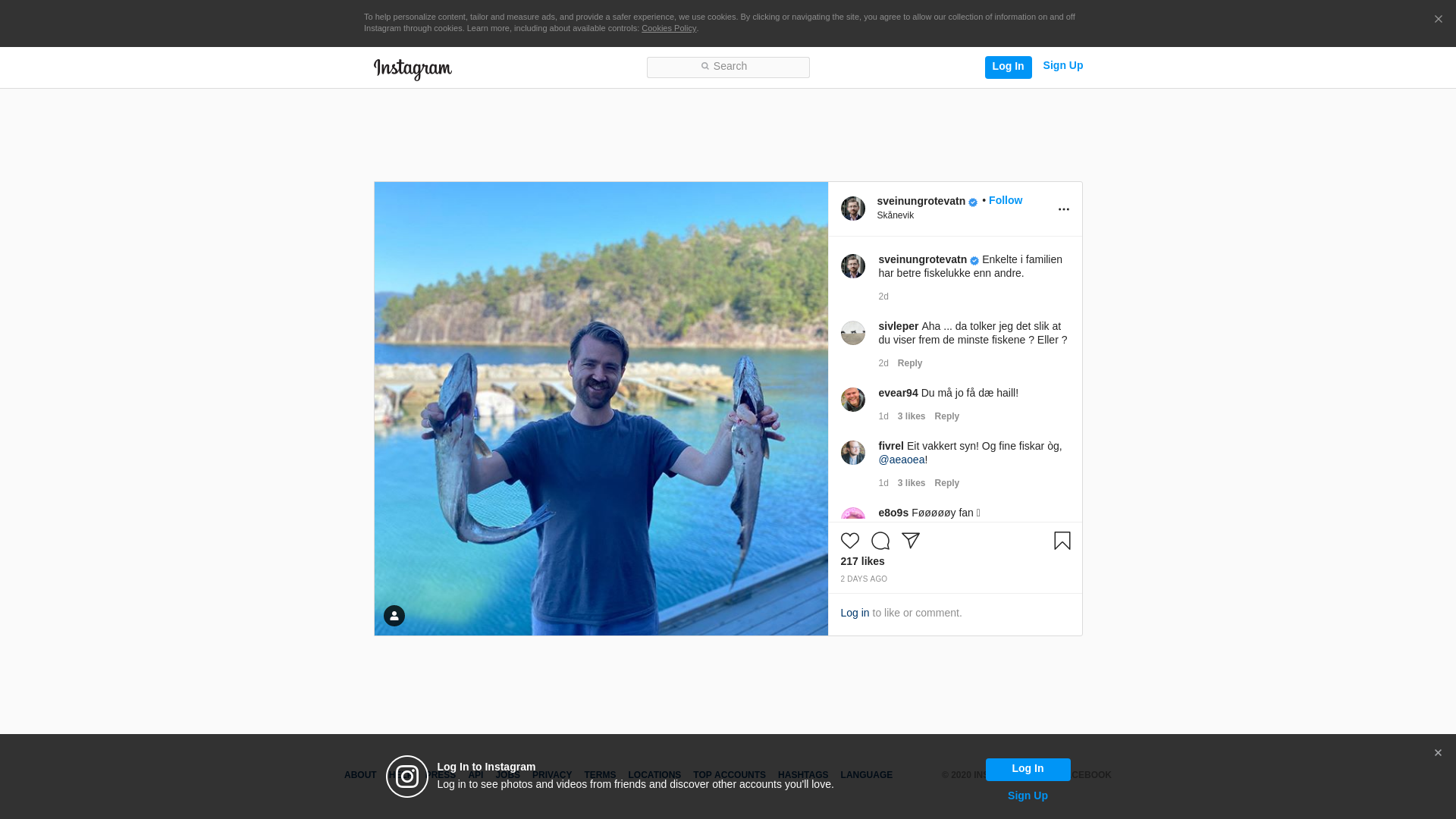This screenshot has width=1456, height=819.
Task: Click the Instagram logo in header
Action: (413, 69)
